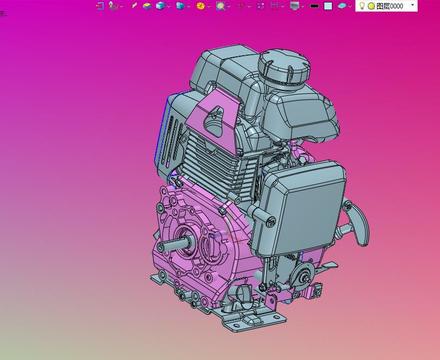Click the gray monitor display icon
Screen dimensions: 440x360
[x=294, y=6]
